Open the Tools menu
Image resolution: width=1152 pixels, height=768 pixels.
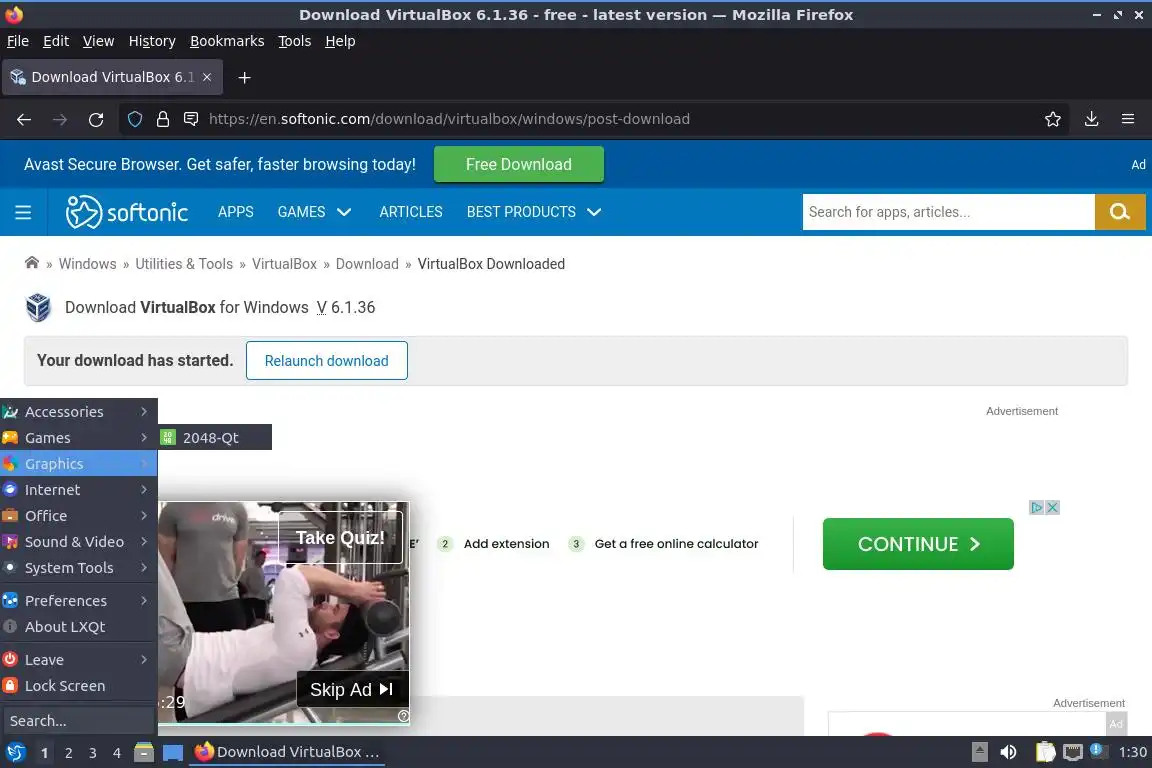[295, 41]
